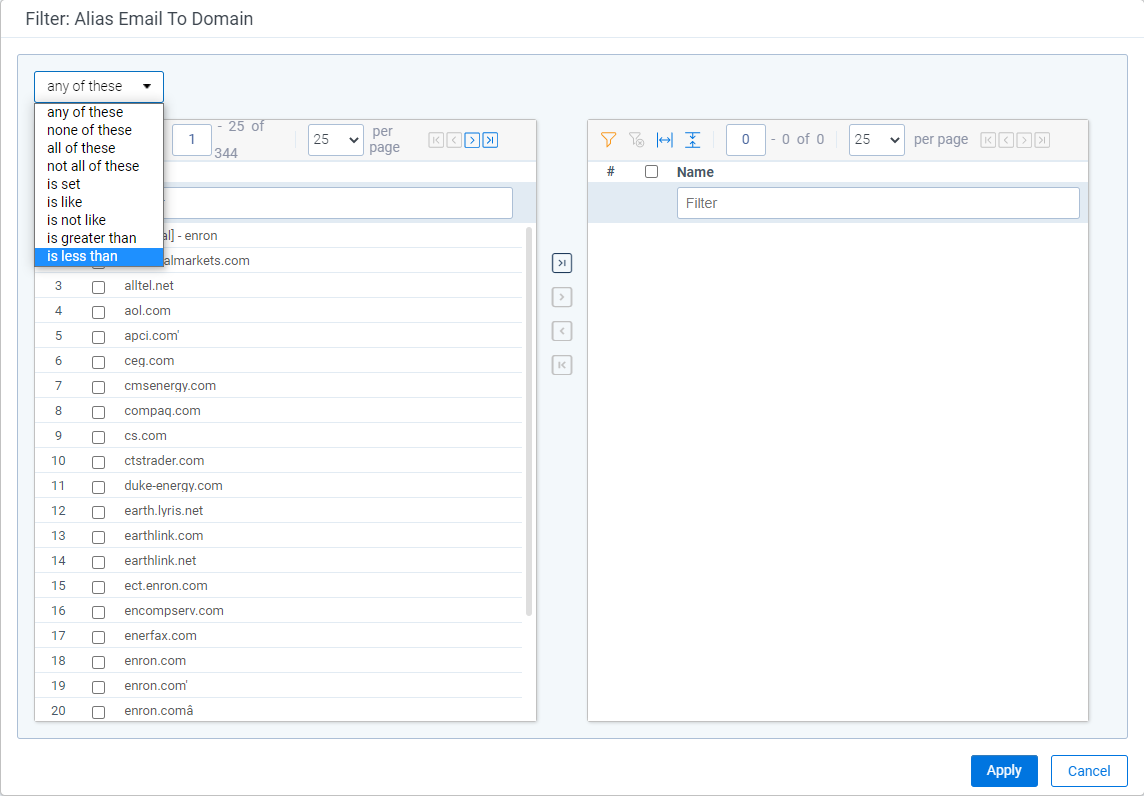
Task: Click the encompserv.com row text
Action: click(x=174, y=611)
